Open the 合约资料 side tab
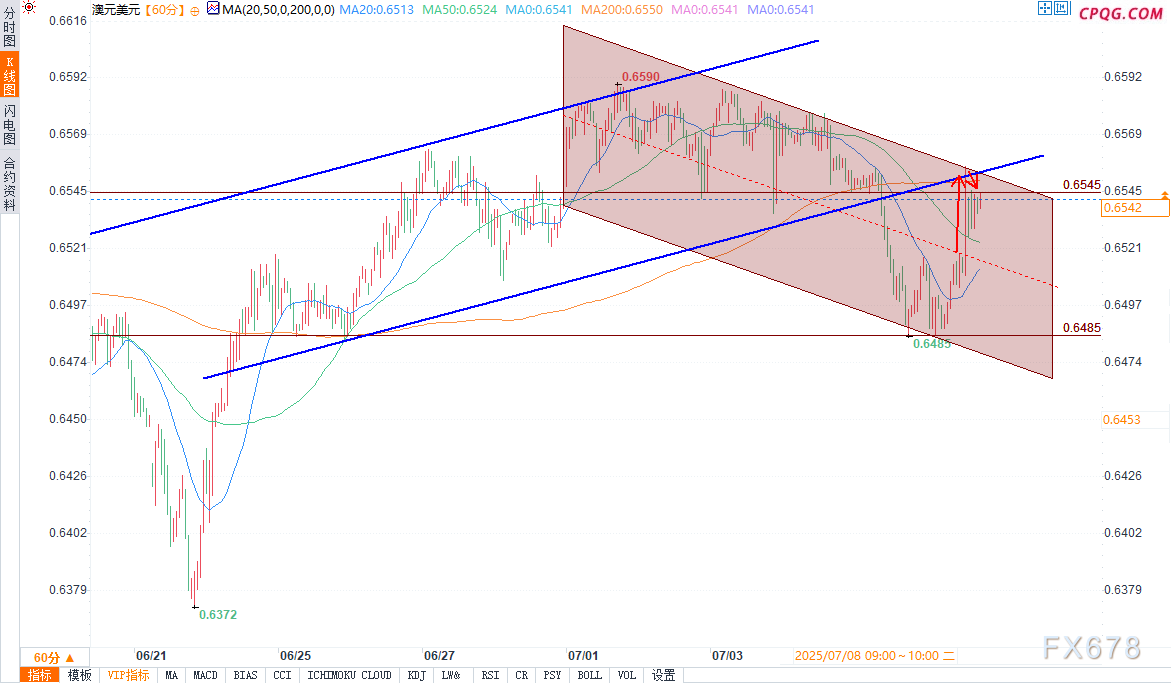Image resolution: width=1171 pixels, height=683 pixels. (9, 183)
